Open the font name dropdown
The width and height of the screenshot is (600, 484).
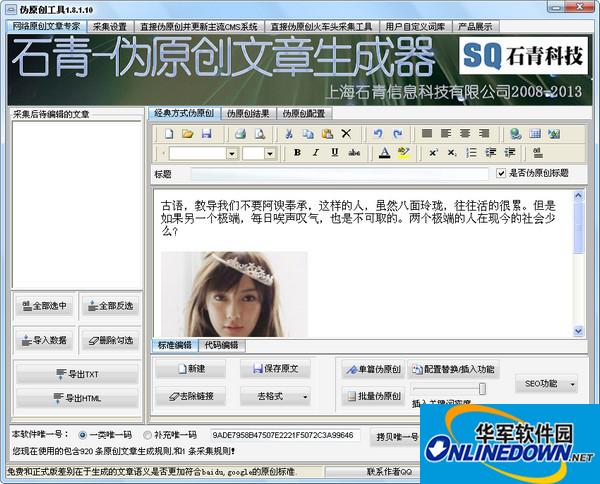tap(232, 153)
